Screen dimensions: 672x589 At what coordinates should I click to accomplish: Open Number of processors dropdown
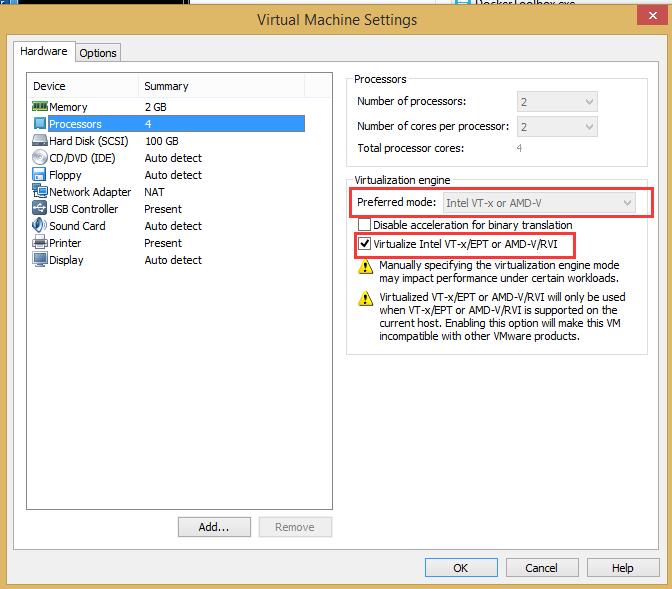click(x=557, y=102)
